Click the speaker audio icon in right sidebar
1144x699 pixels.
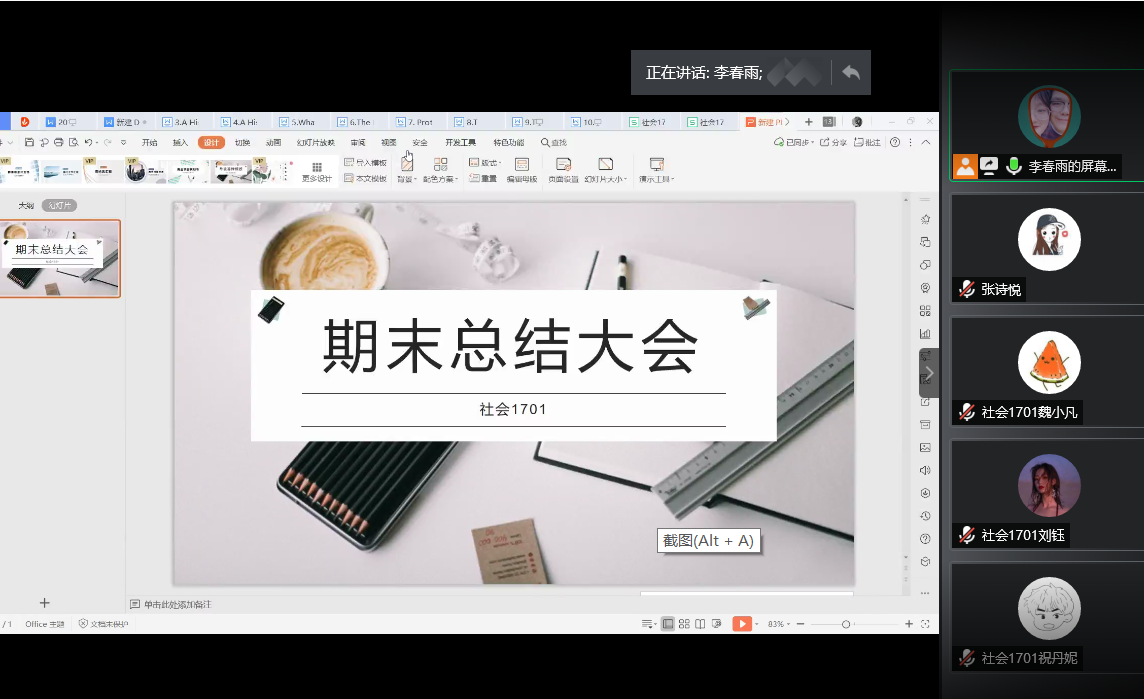point(925,470)
